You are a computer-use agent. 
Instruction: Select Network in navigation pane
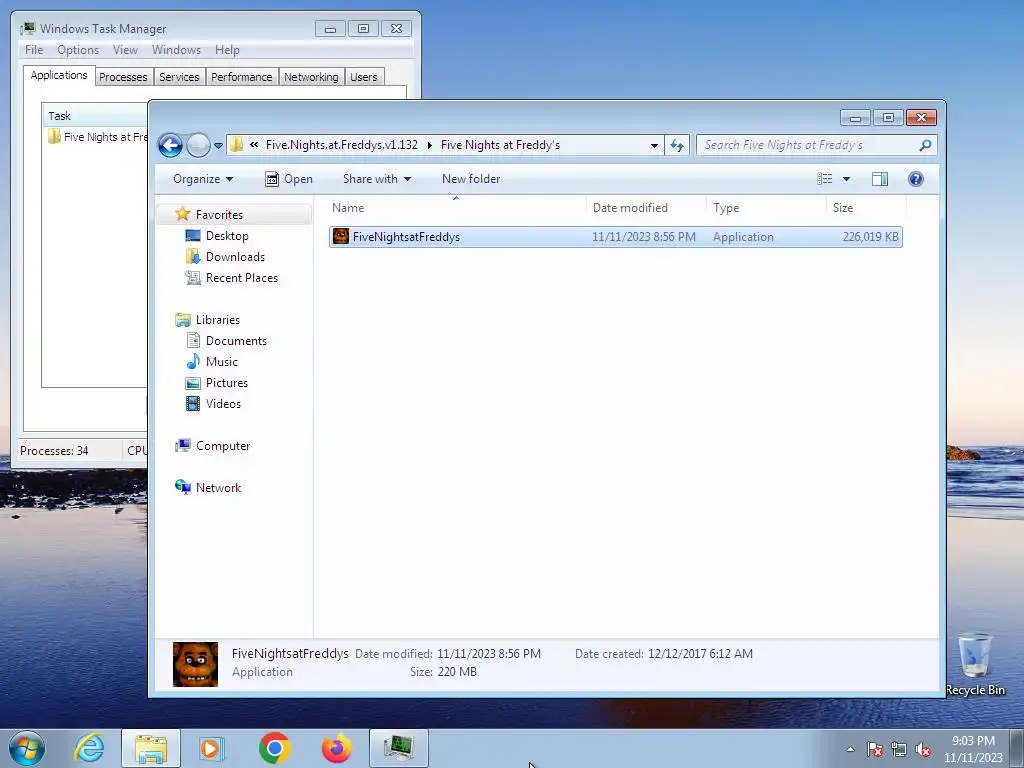[218, 488]
